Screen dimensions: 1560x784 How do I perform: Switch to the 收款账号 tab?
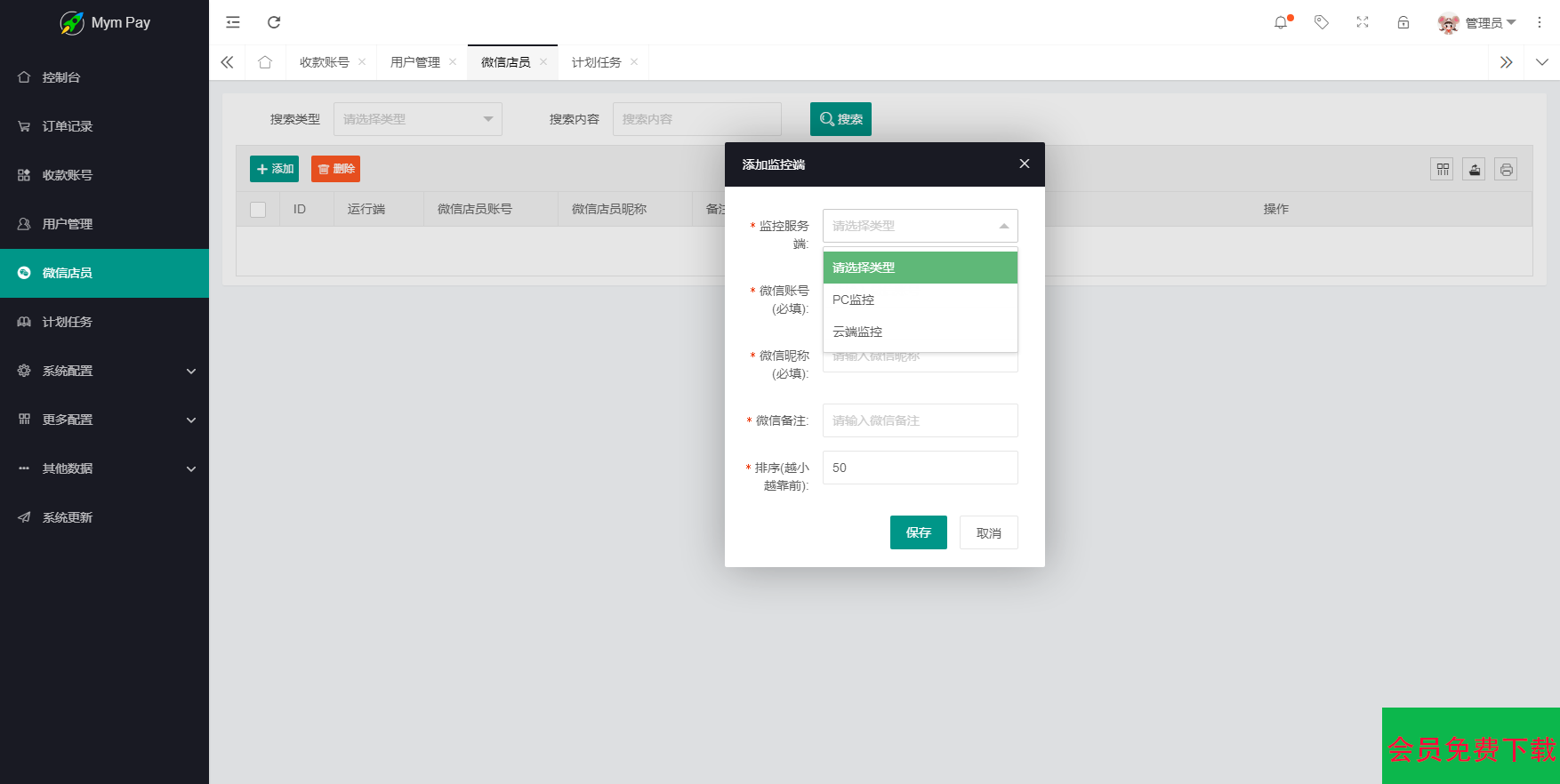(x=324, y=62)
